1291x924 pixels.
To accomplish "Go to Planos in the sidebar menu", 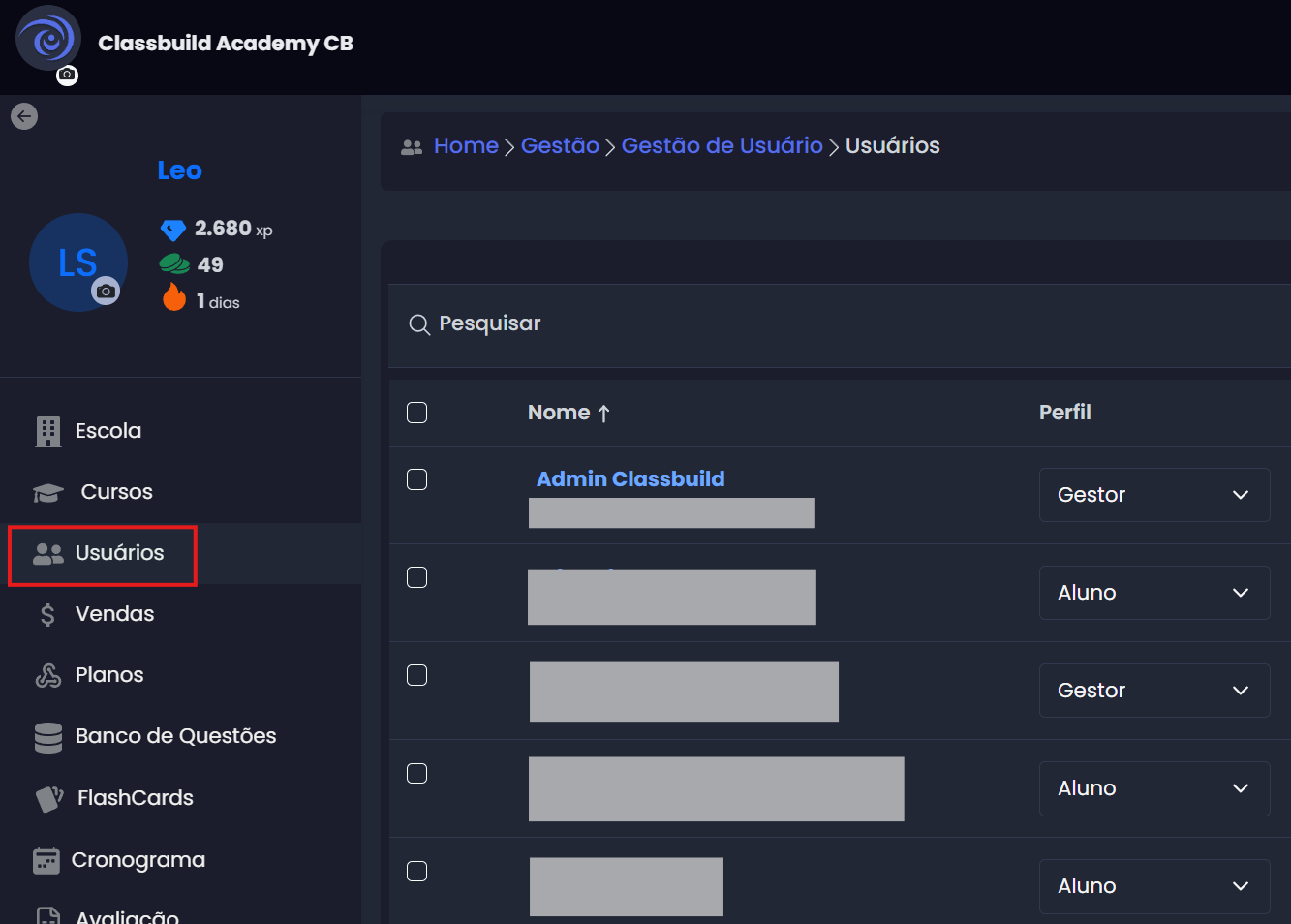I will (108, 675).
